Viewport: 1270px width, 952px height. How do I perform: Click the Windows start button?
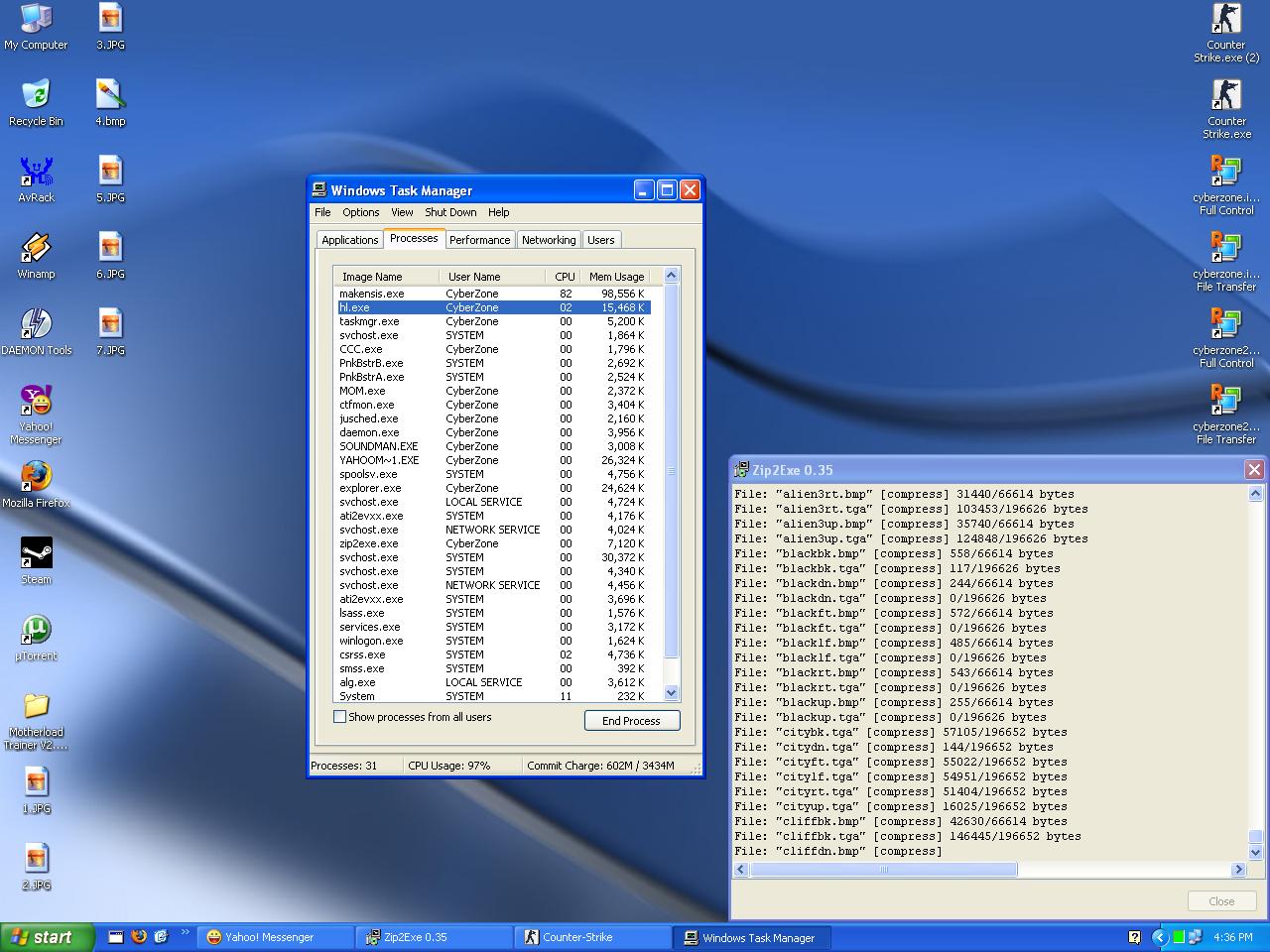[x=47, y=937]
